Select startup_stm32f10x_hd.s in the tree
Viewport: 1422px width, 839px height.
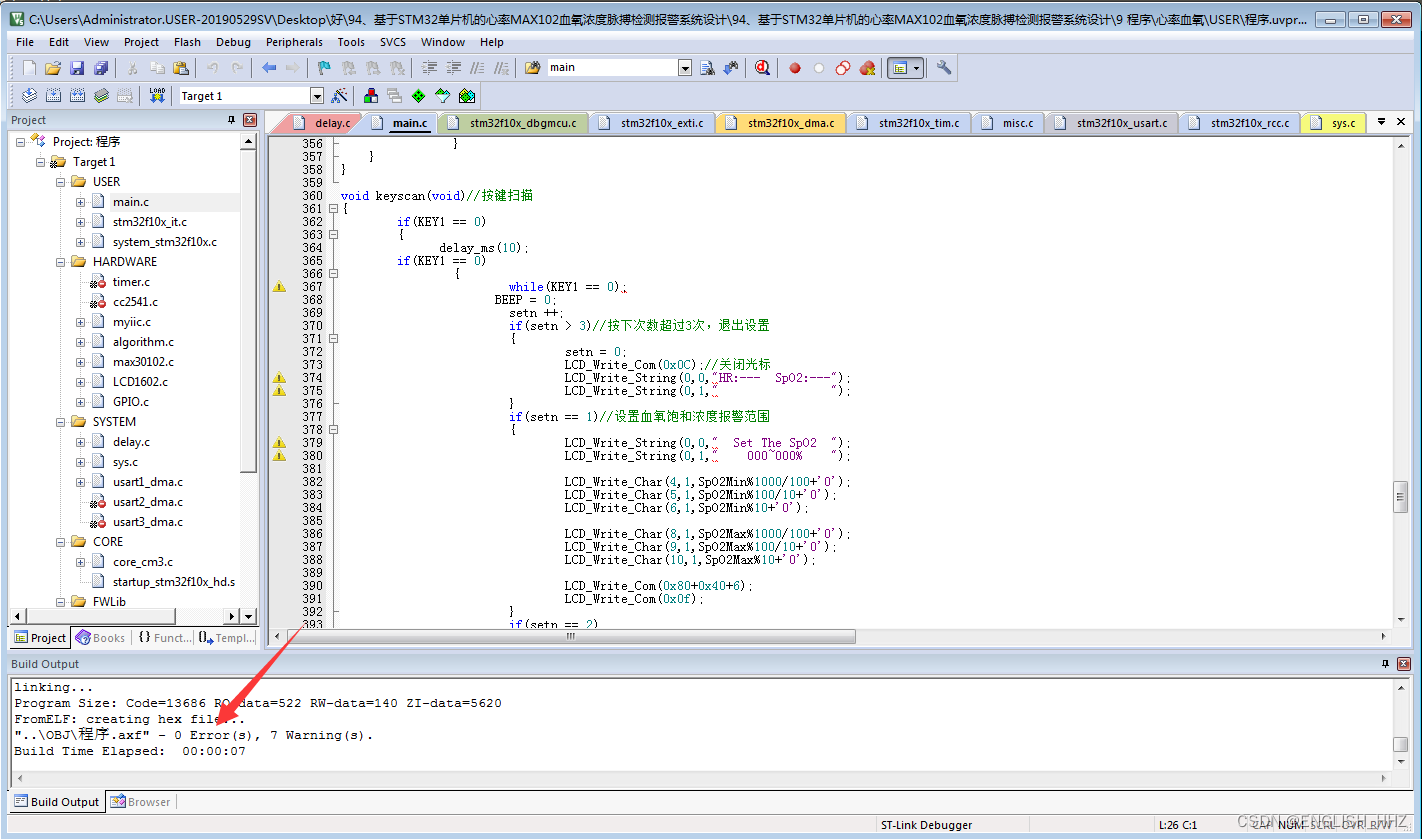[173, 582]
